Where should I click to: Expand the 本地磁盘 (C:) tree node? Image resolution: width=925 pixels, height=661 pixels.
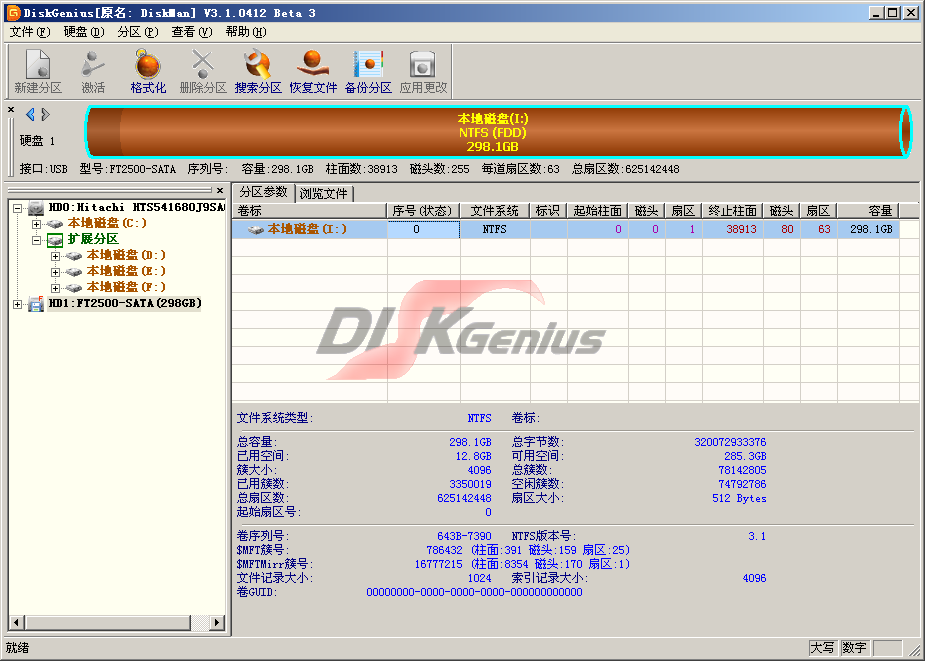click(37, 224)
